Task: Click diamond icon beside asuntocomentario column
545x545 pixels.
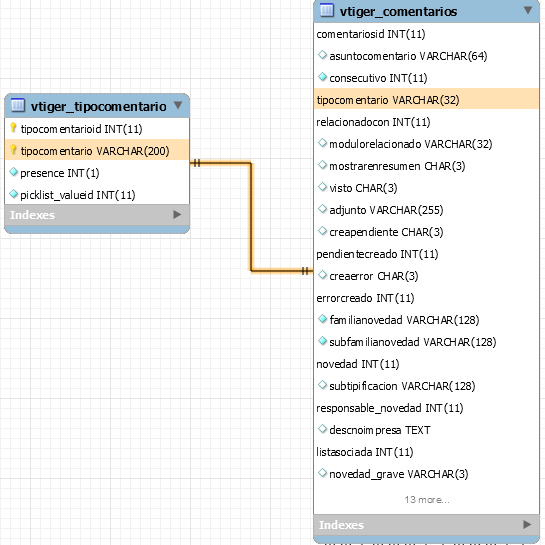Action: (323, 55)
